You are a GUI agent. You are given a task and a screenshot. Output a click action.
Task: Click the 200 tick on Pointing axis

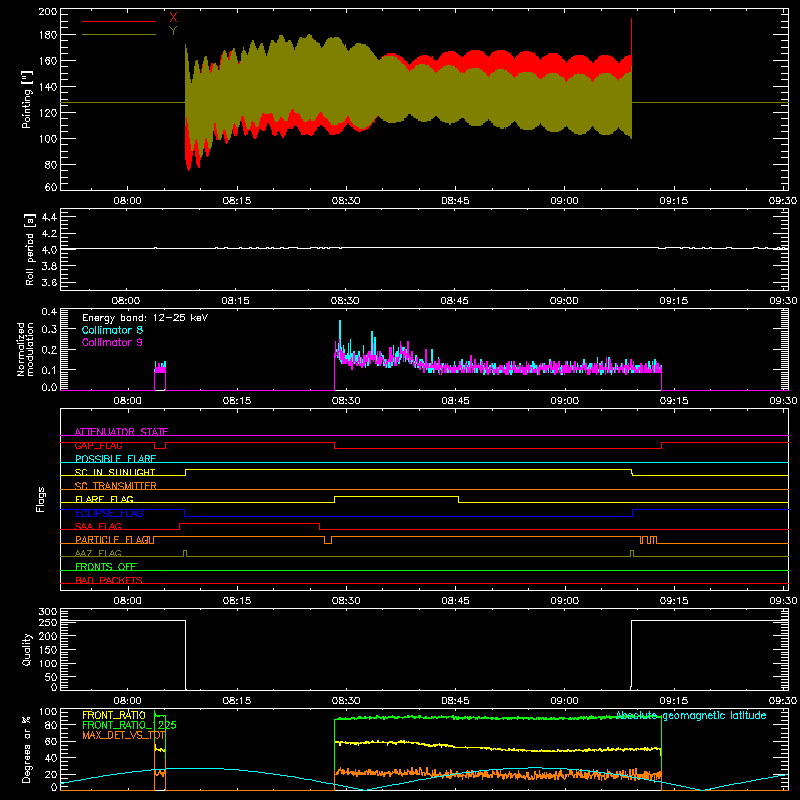click(x=47, y=11)
